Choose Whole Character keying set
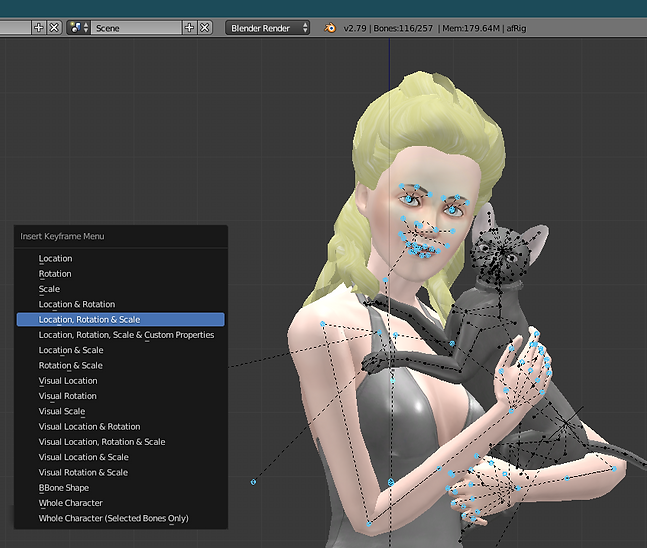Image resolution: width=647 pixels, height=548 pixels. [120, 503]
